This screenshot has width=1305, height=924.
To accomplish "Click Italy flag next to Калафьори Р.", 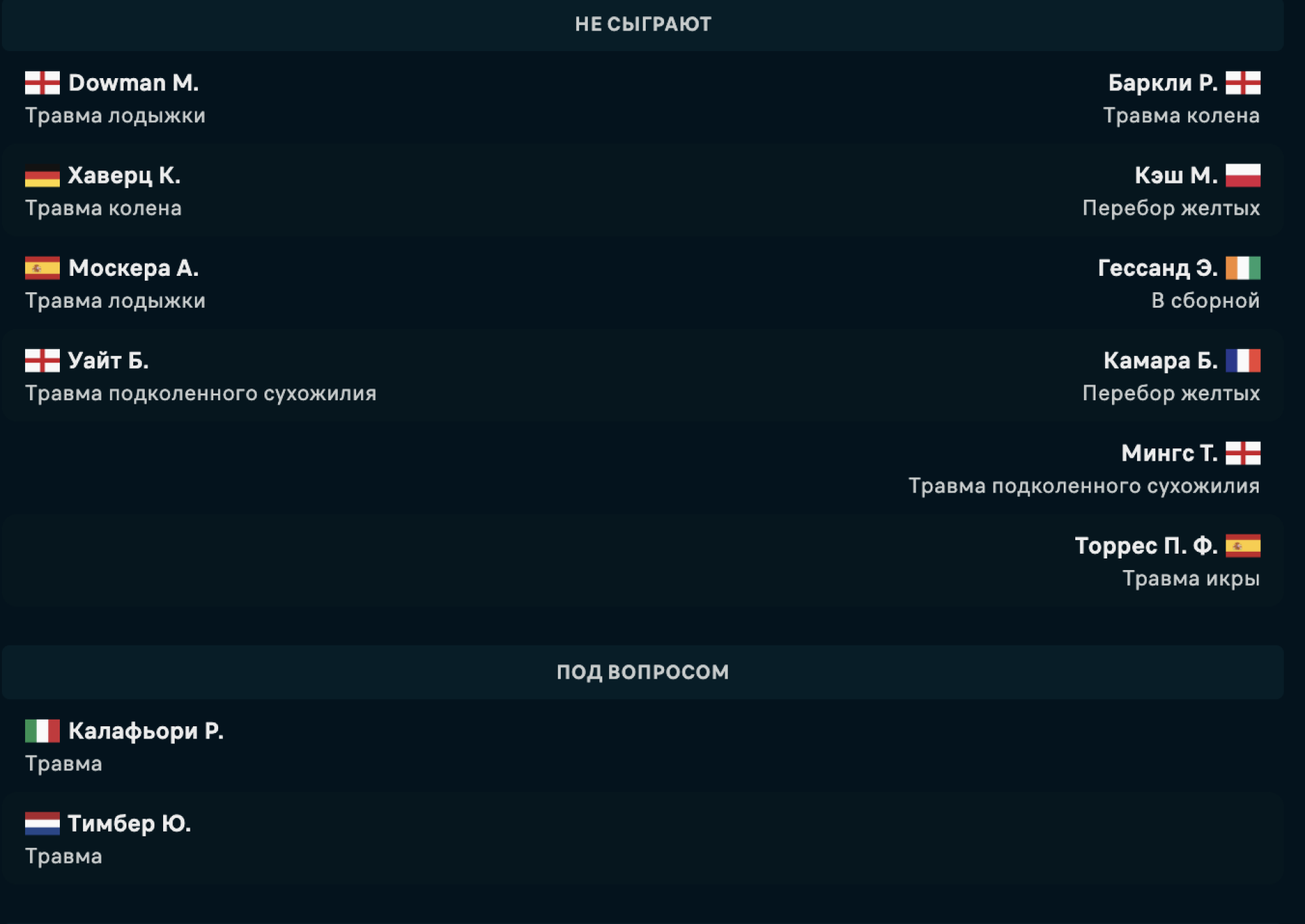I will pos(42,731).
